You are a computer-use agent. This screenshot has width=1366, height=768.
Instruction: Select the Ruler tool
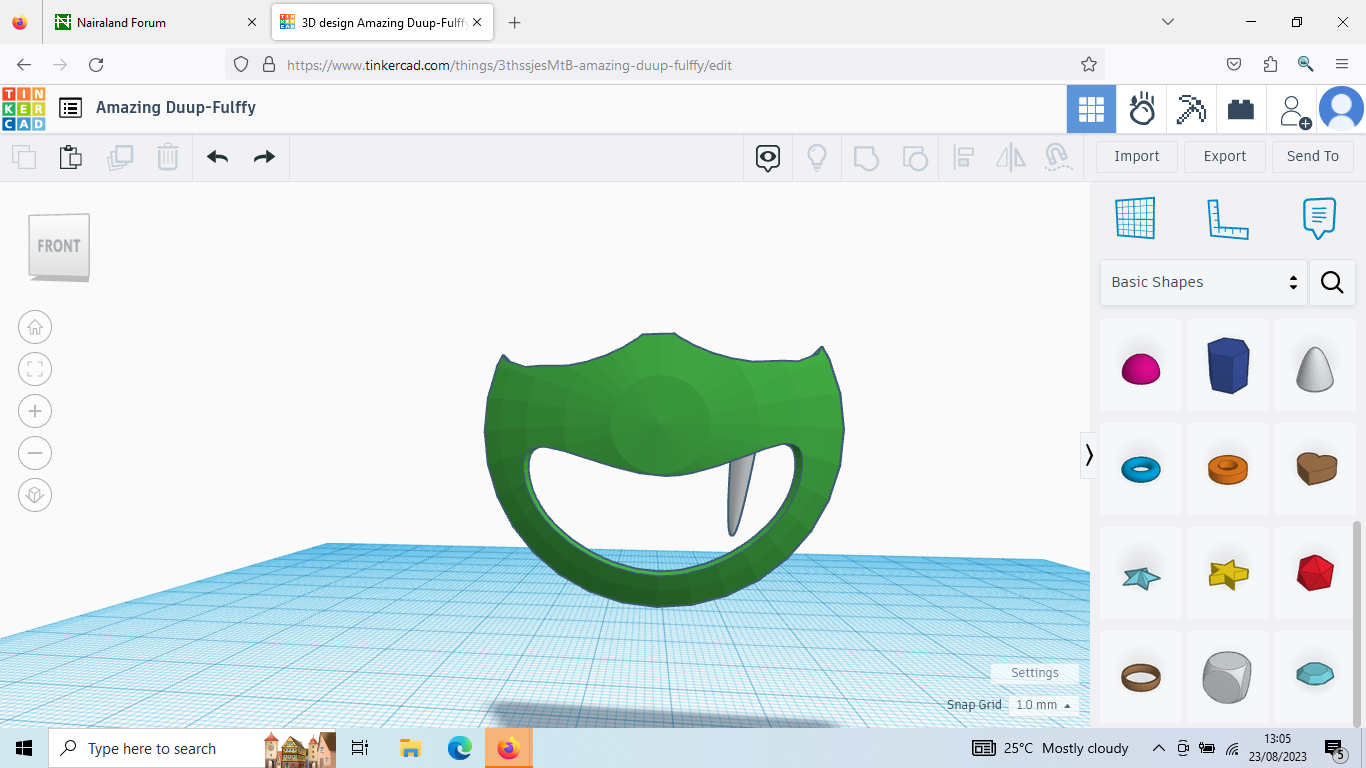1228,218
